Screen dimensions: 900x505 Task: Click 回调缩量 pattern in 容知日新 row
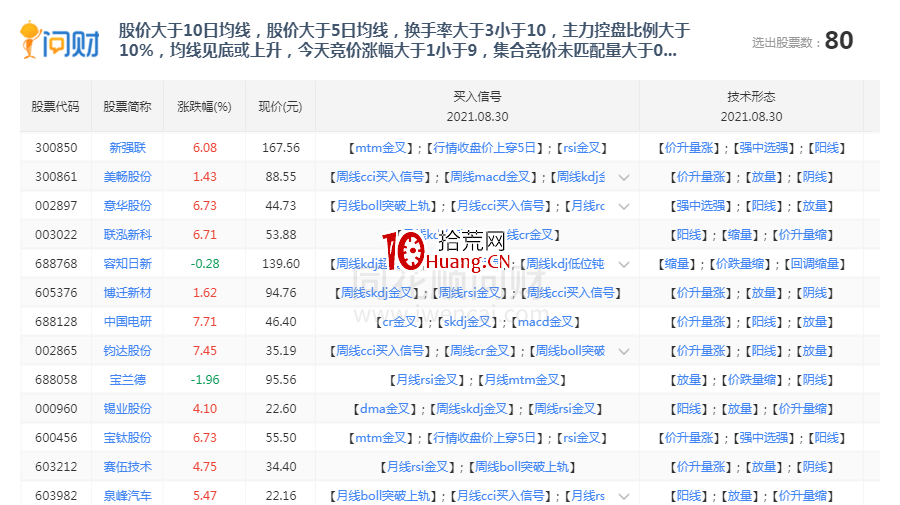815,263
